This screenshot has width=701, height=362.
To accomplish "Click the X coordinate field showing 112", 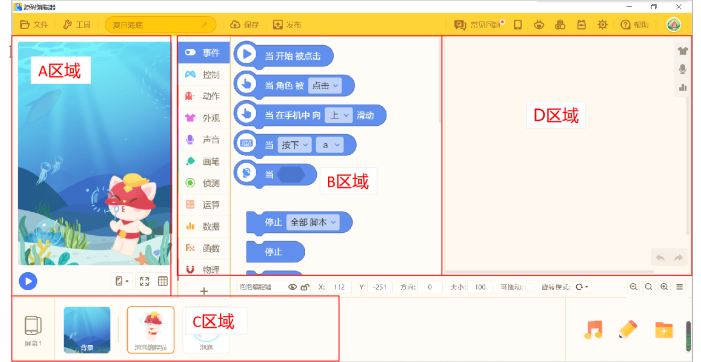I will coord(339,287).
